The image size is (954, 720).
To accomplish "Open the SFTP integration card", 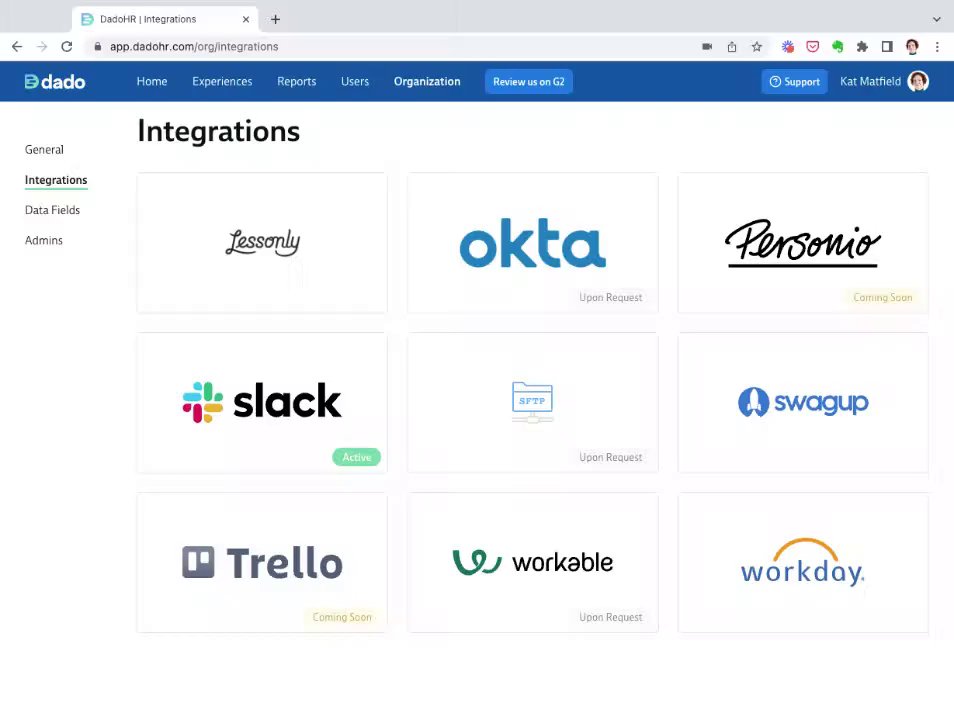I will (x=533, y=403).
